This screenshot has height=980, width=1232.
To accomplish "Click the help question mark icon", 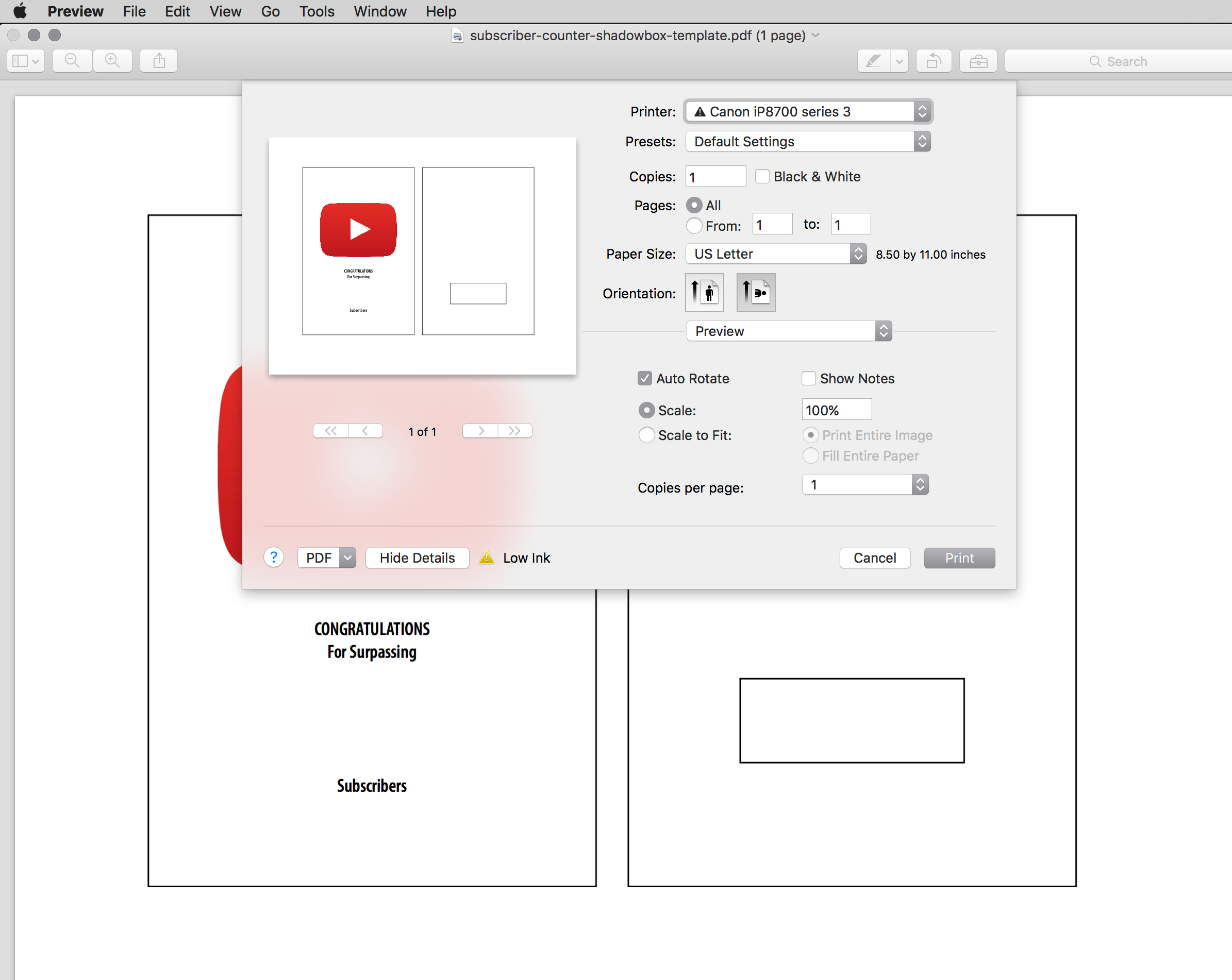I will 274,557.
